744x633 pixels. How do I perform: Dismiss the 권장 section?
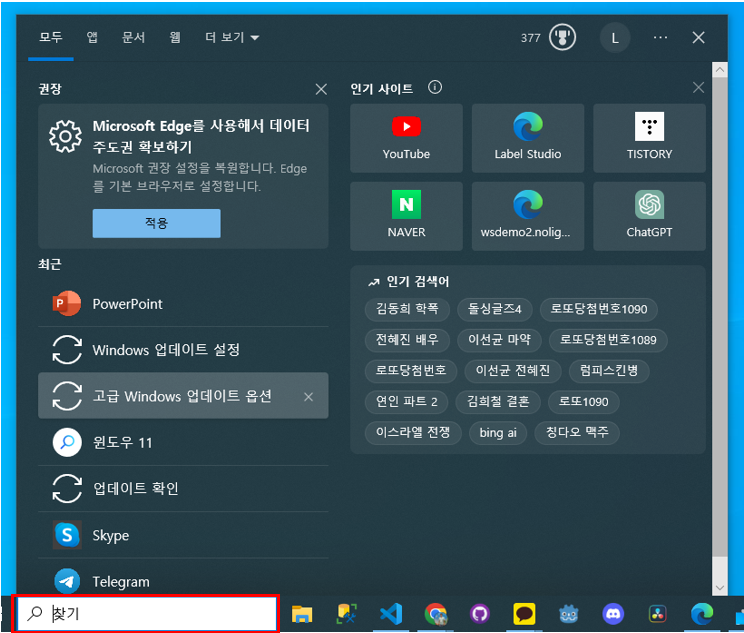pos(321,89)
